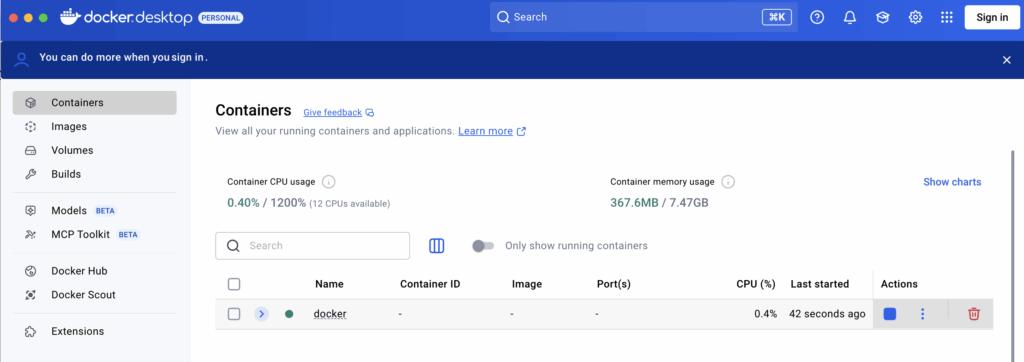The height and width of the screenshot is (362, 1024).
Task: Click the Docker Desktop whale logo
Action: coord(70,17)
